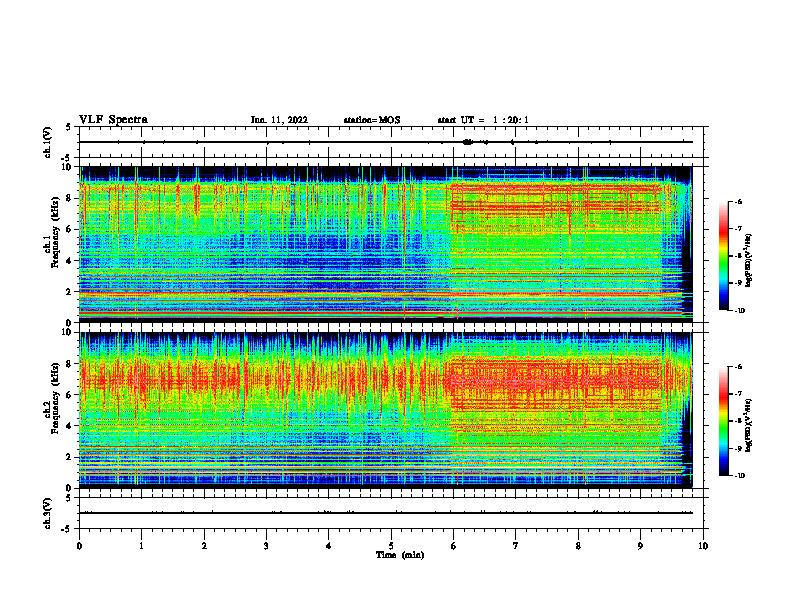Click the "5" voltage tick of ch.1 waveform
The width and height of the screenshot is (792, 612).
(x=69, y=127)
